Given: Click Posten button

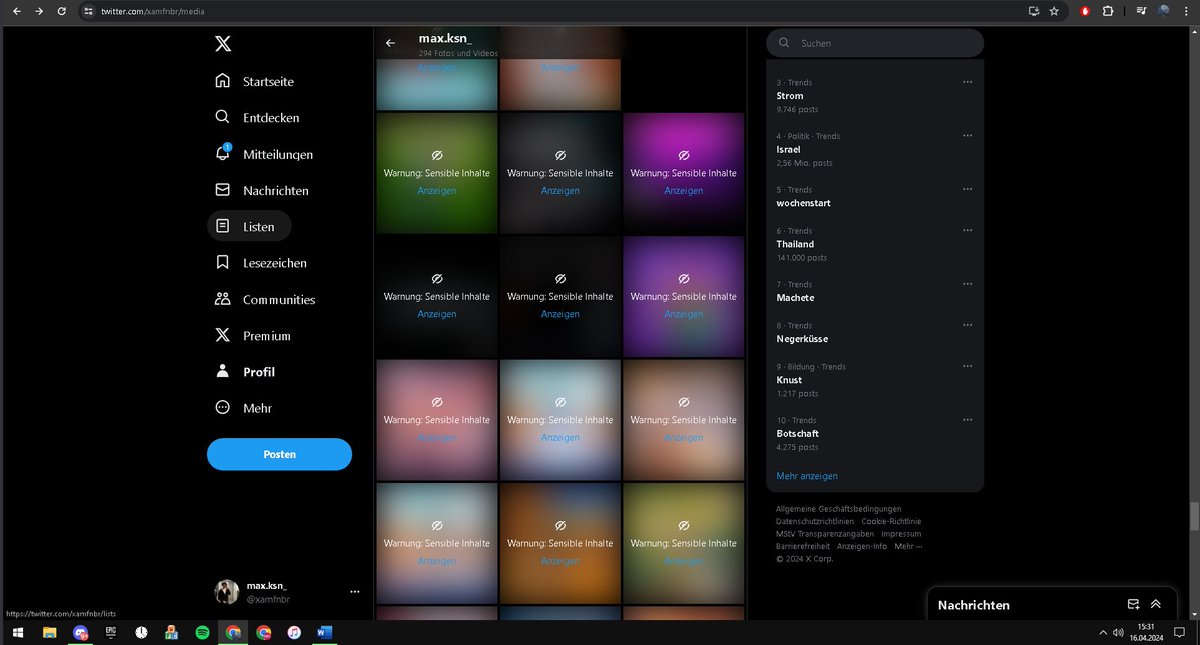Looking at the screenshot, I should [x=279, y=454].
